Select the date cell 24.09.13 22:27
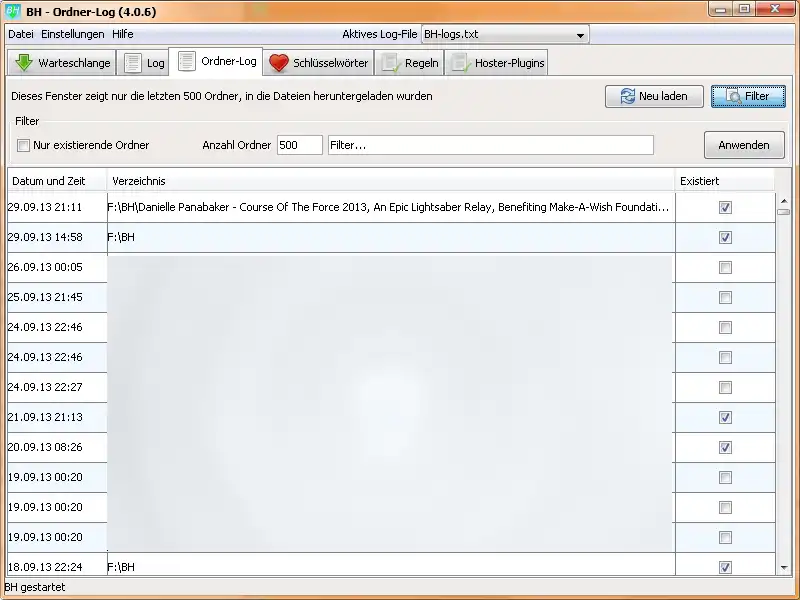 tap(57, 387)
